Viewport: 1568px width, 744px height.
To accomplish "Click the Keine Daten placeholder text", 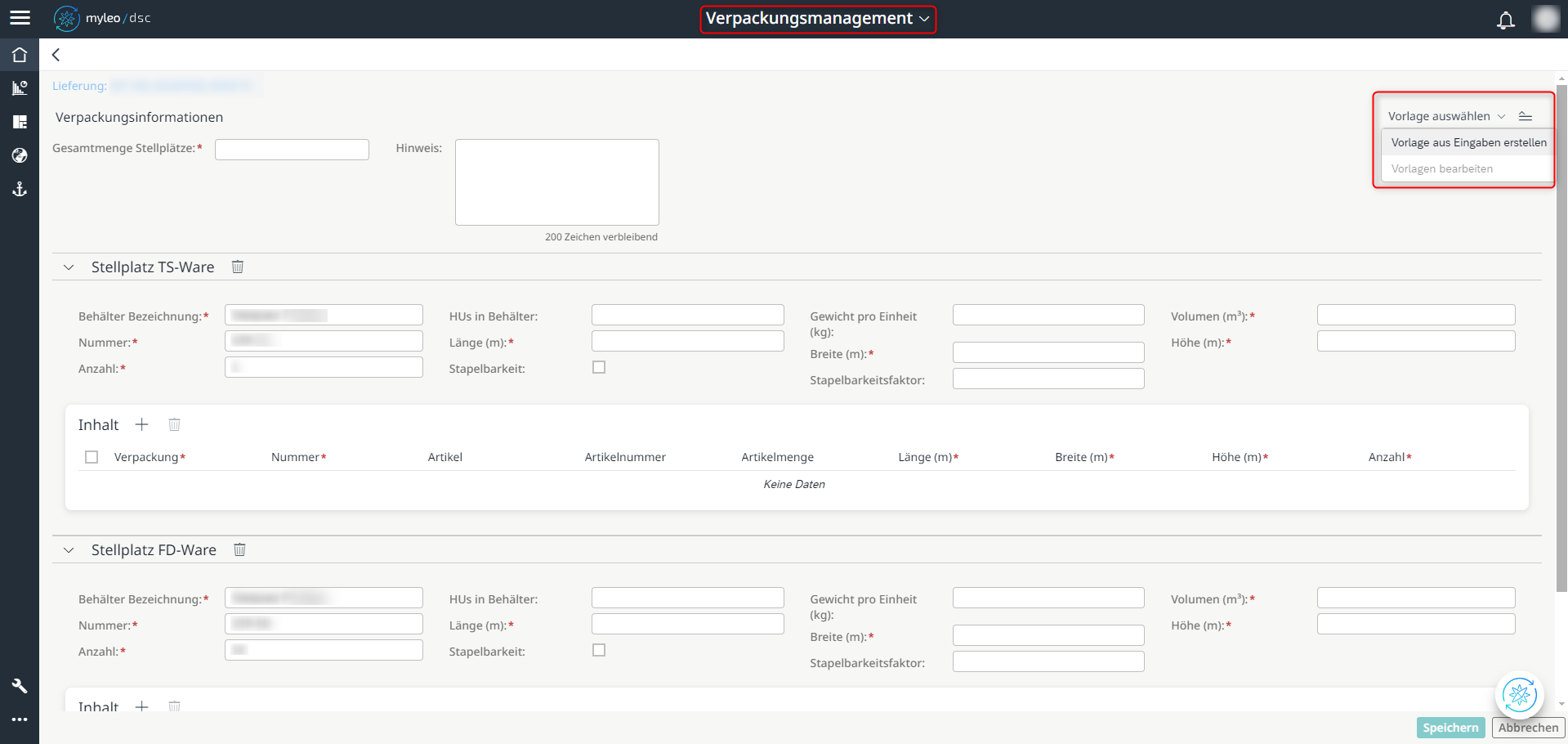I will (x=794, y=484).
